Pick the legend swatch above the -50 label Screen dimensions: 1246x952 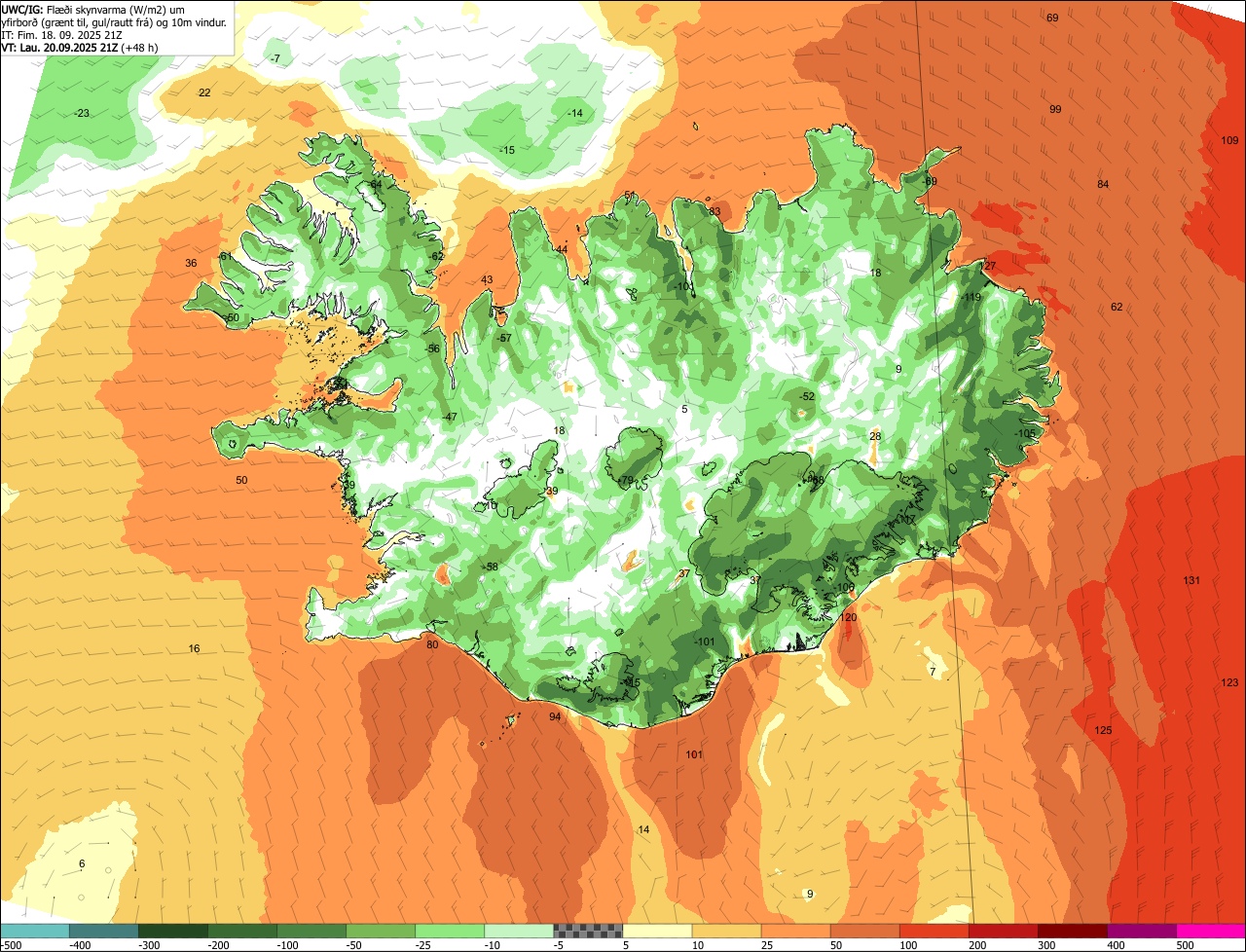point(381,931)
